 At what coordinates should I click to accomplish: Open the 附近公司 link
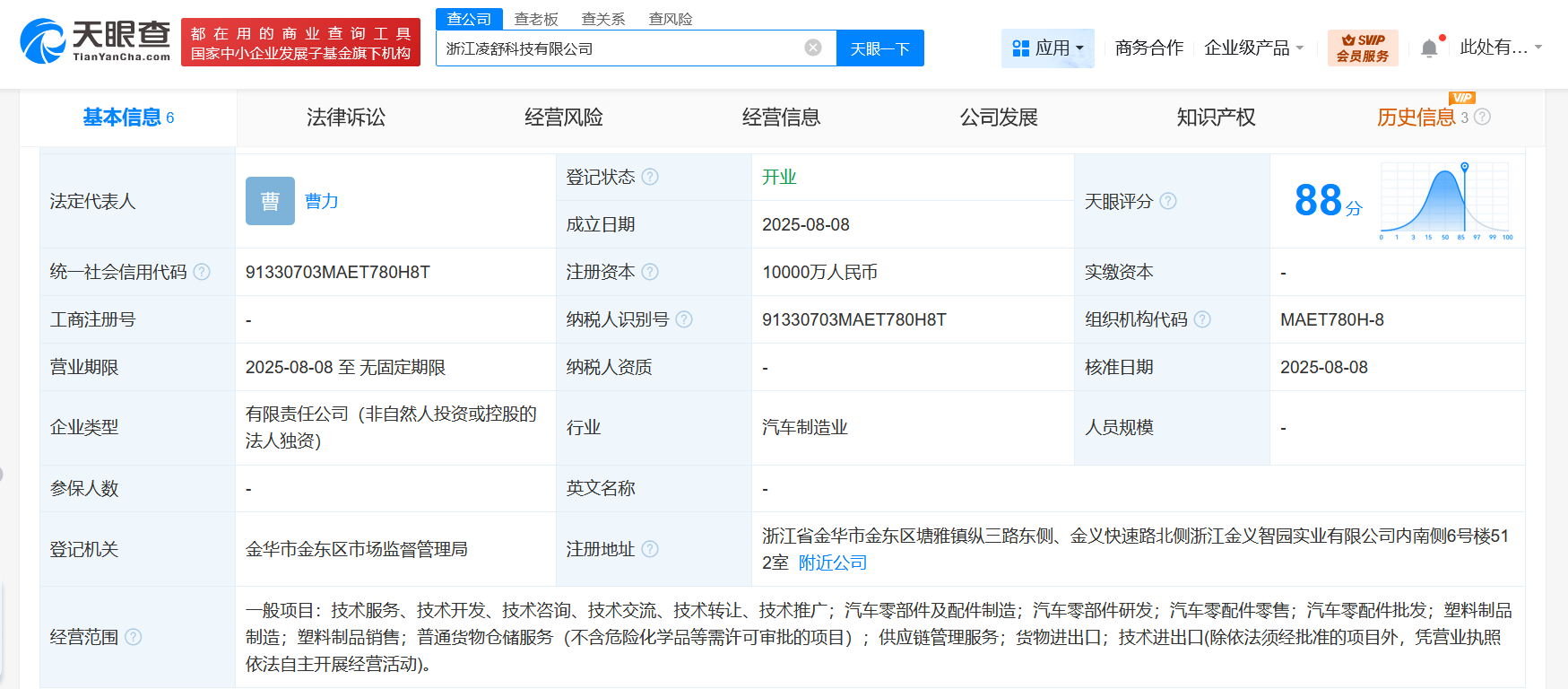(833, 563)
